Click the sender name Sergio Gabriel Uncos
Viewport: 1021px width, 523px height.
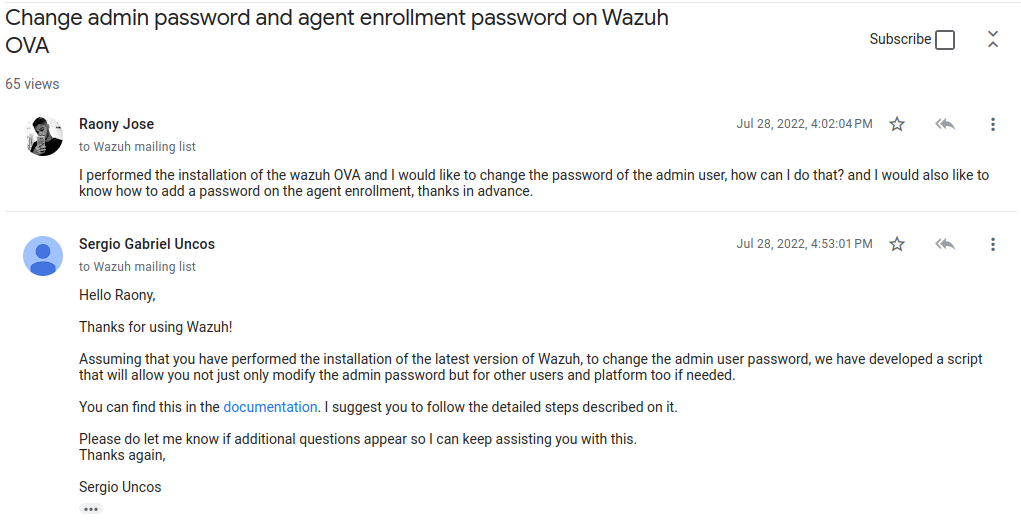point(147,244)
